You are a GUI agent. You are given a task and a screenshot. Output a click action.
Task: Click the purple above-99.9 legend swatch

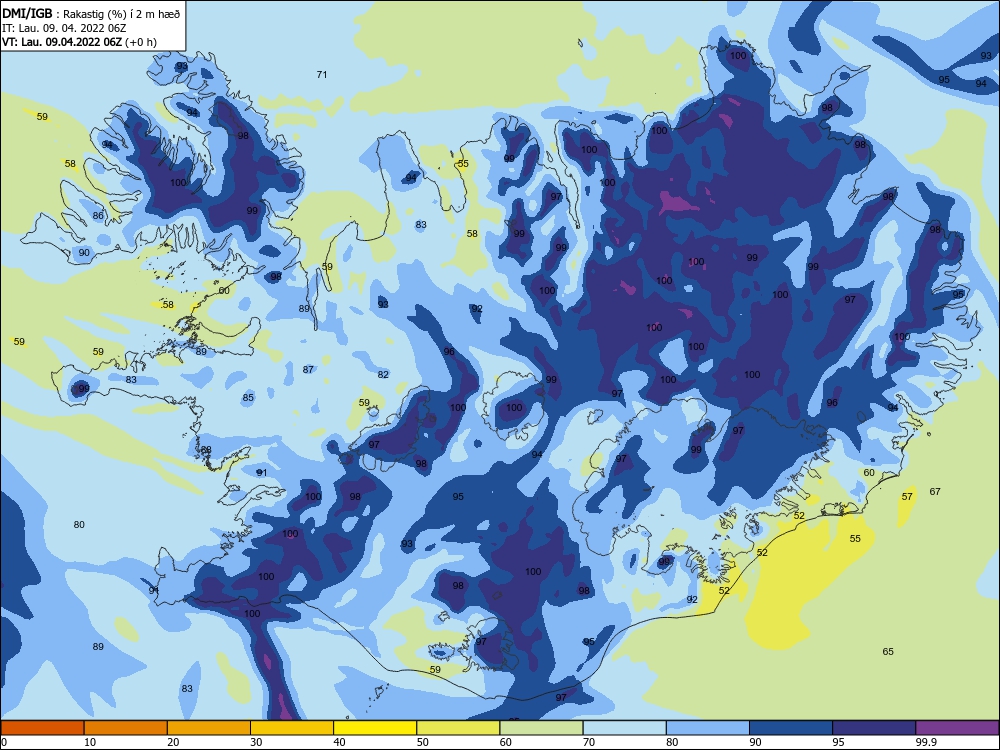click(957, 728)
